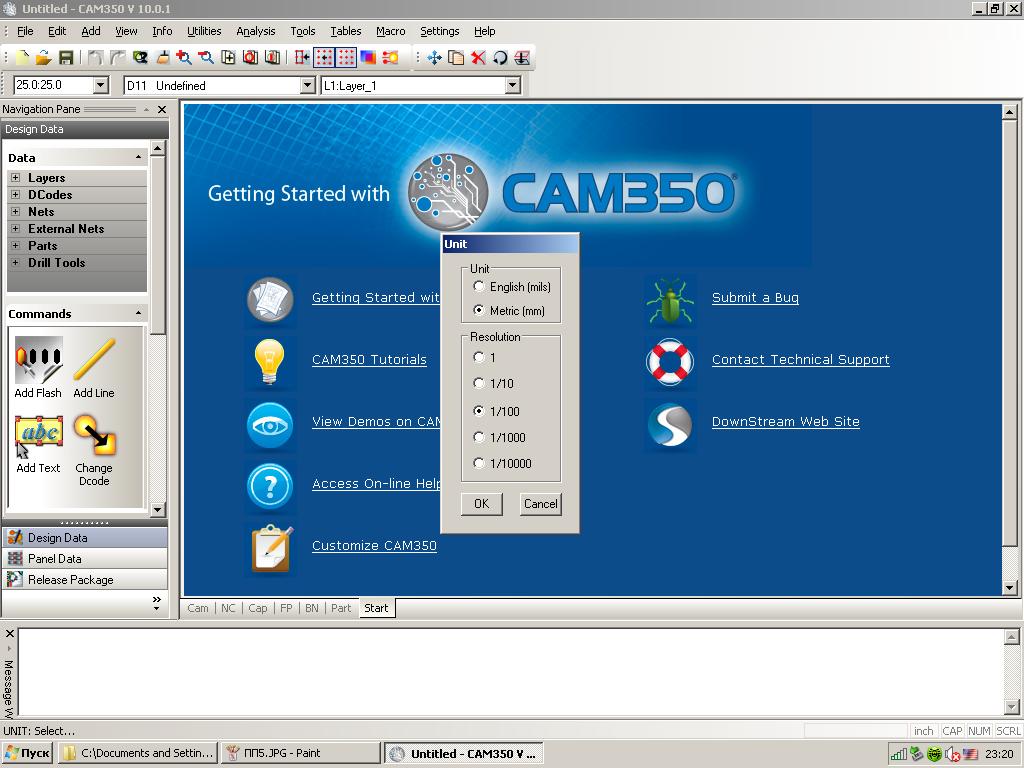Click the Add Line command icon
1024x768 pixels.
tap(94, 359)
